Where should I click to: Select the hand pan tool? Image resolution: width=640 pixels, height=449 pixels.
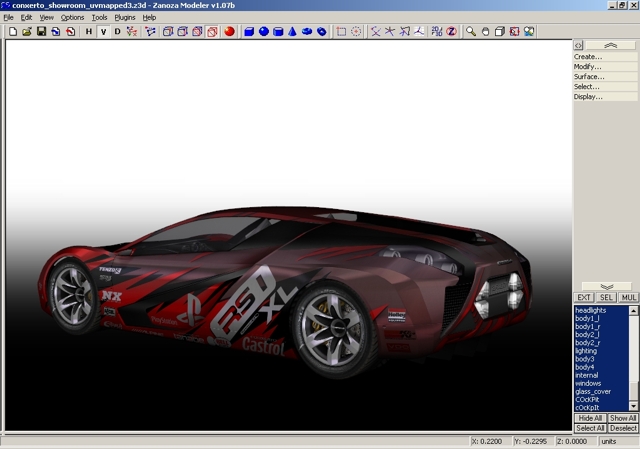point(485,32)
